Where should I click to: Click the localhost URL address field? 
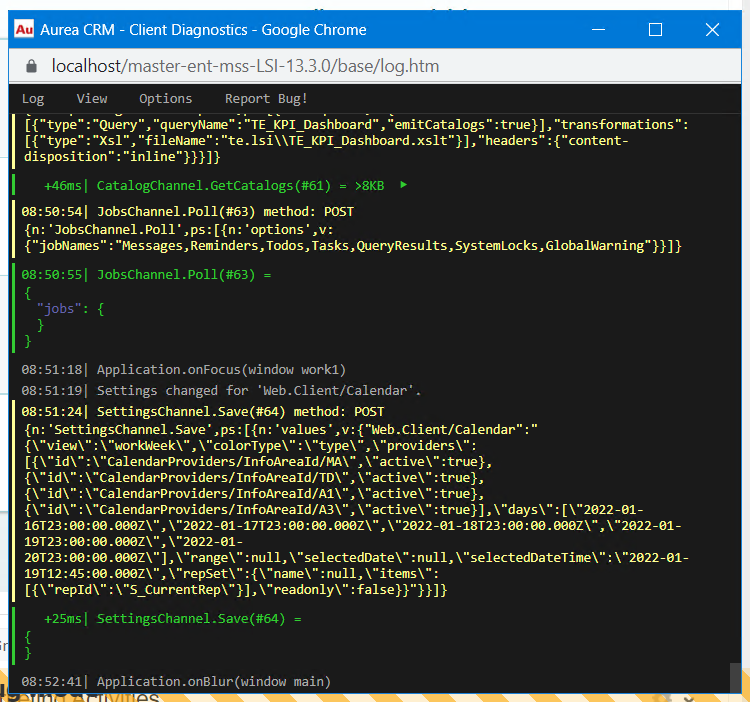(x=245, y=66)
